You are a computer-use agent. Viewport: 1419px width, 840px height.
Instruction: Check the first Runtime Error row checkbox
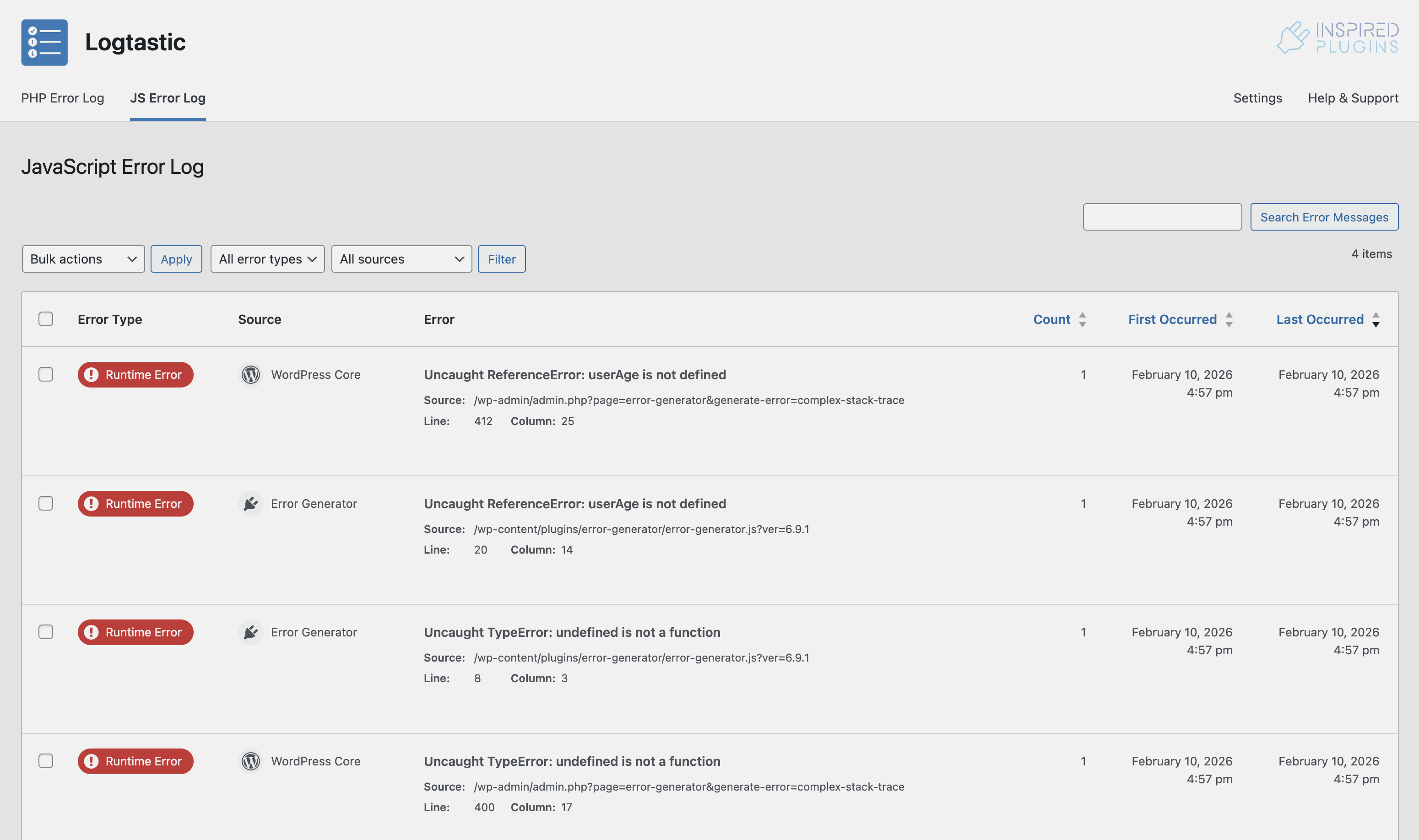(46, 375)
